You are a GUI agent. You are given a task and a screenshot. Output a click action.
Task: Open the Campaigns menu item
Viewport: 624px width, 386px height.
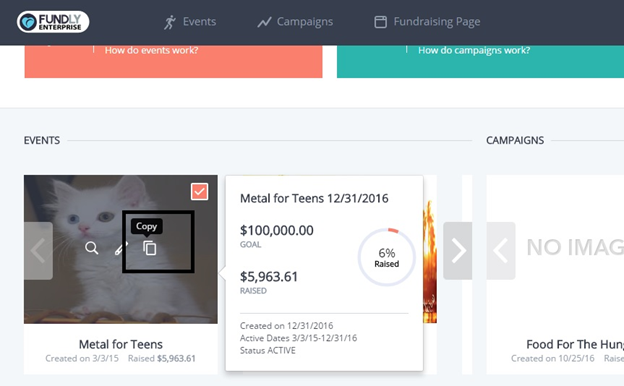tap(305, 22)
